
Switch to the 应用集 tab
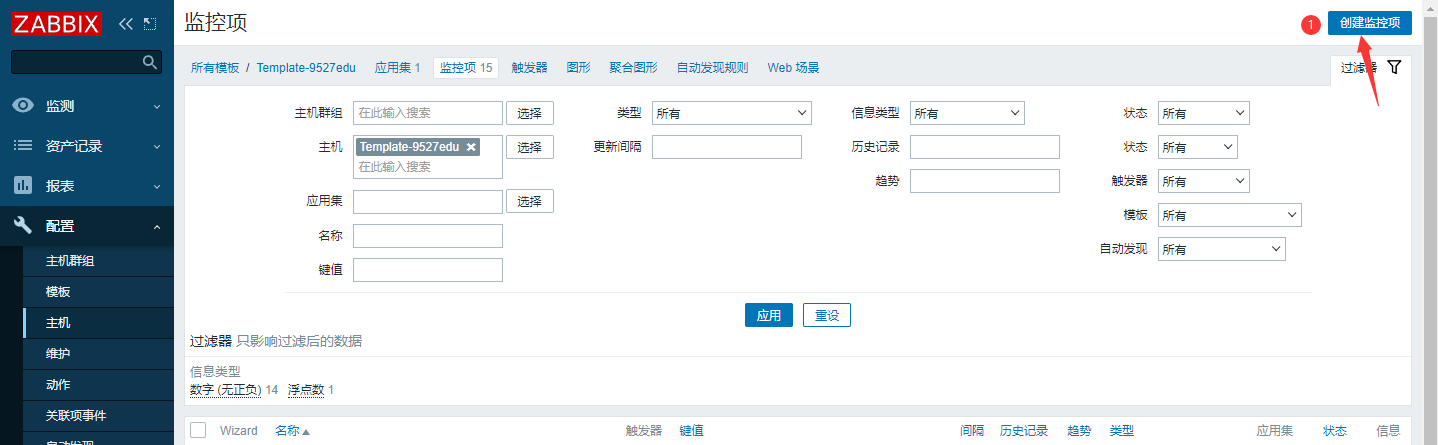click(397, 67)
